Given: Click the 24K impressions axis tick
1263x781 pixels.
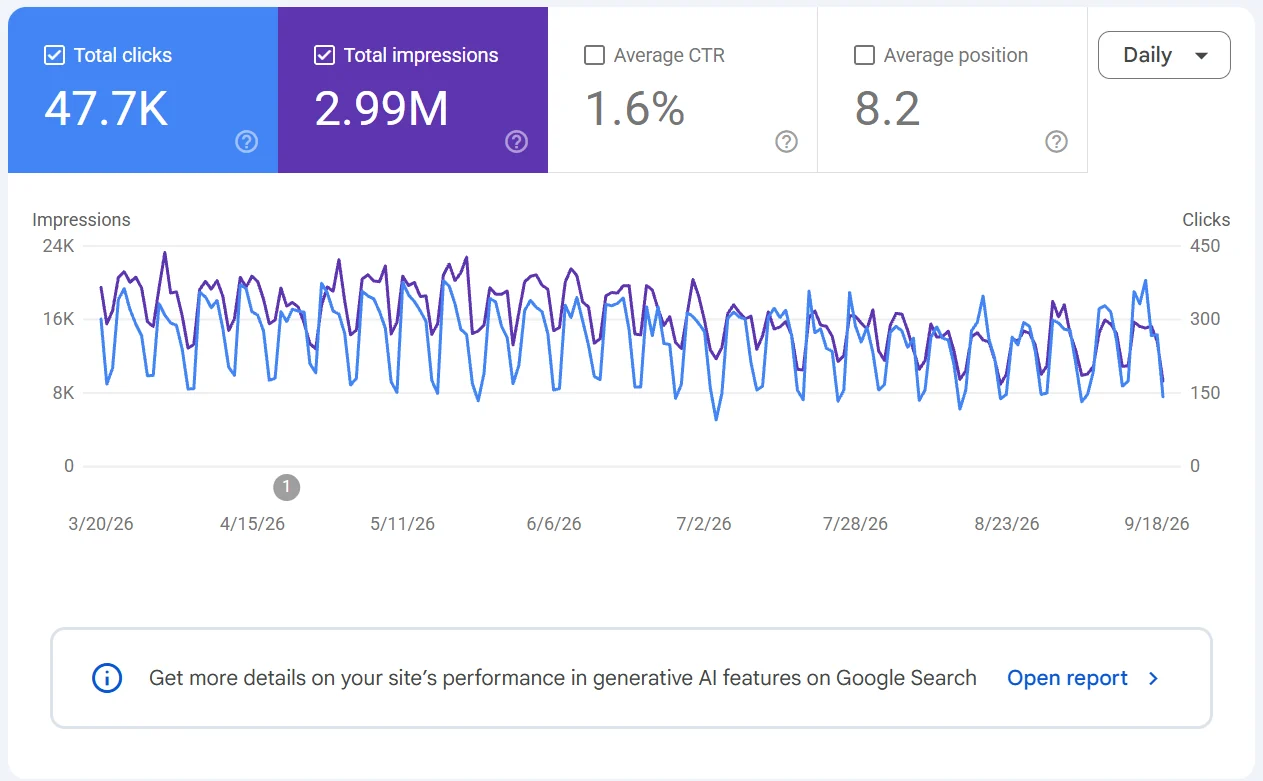Looking at the screenshot, I should tap(57, 246).
